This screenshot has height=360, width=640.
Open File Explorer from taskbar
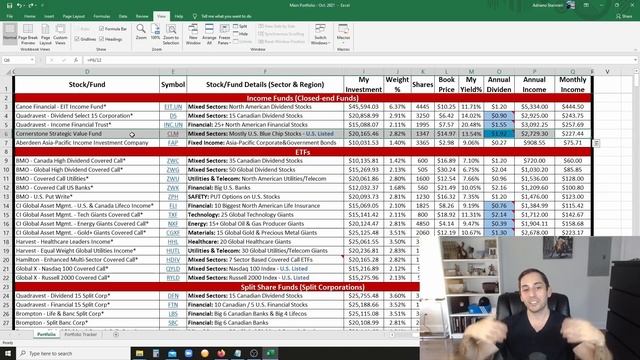(140, 353)
